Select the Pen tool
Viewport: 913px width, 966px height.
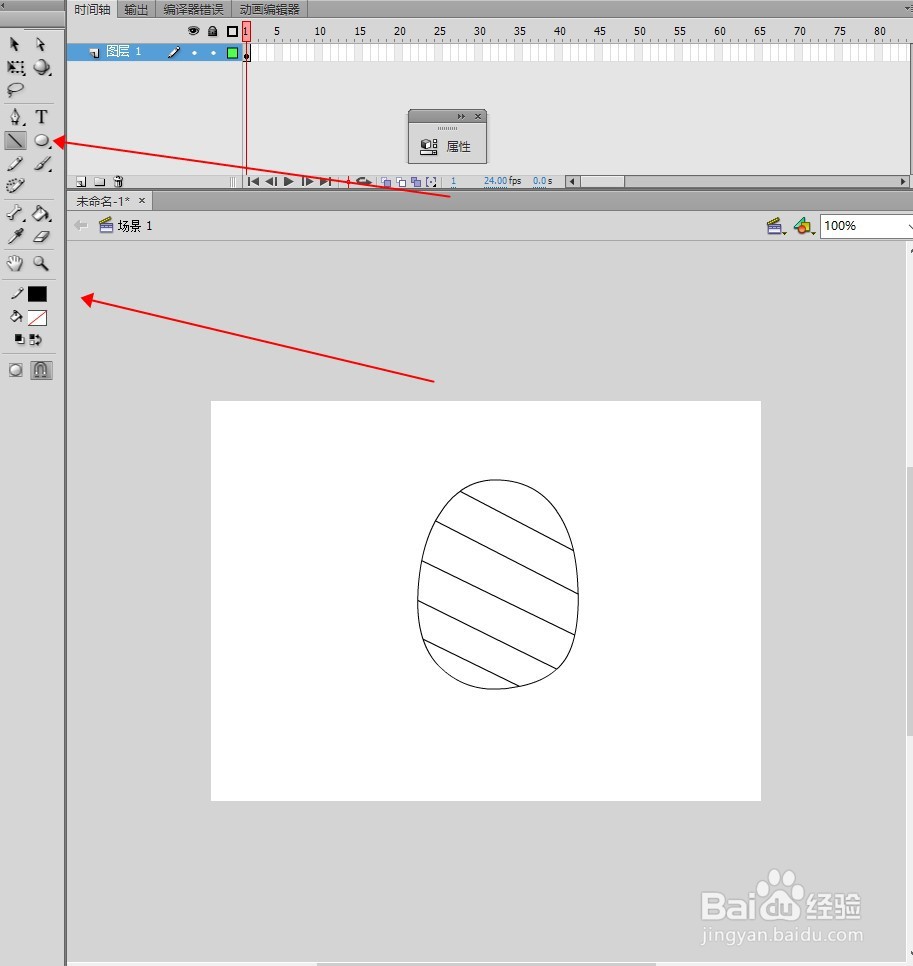[x=14, y=117]
